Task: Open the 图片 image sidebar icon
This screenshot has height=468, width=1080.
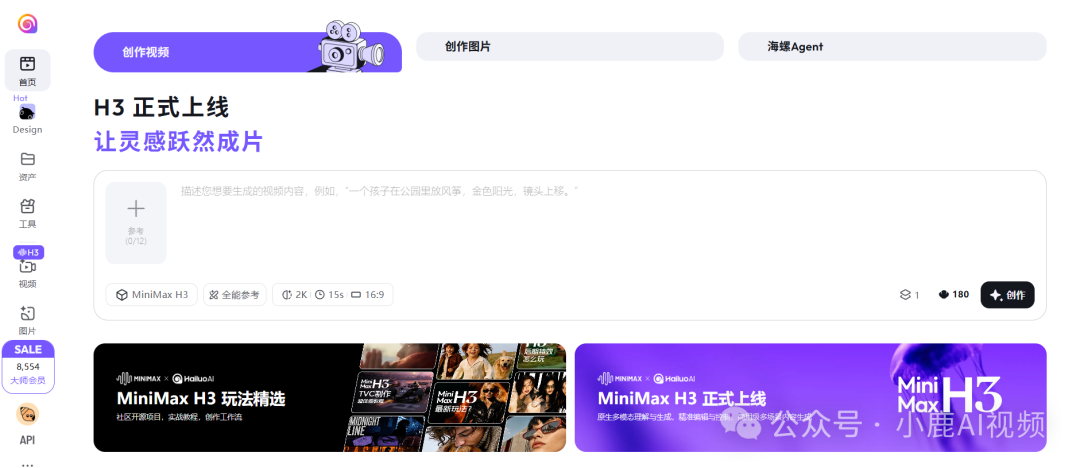Action: (x=28, y=321)
